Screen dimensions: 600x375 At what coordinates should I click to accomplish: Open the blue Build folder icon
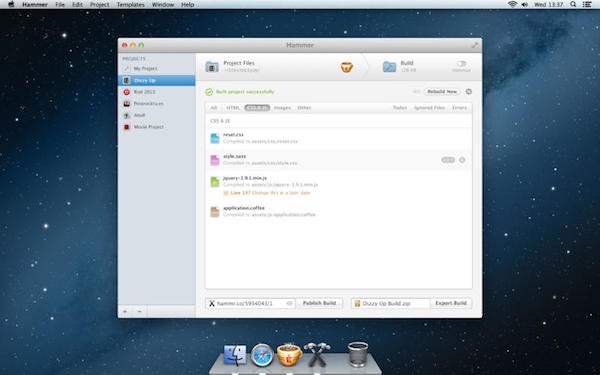(x=390, y=67)
